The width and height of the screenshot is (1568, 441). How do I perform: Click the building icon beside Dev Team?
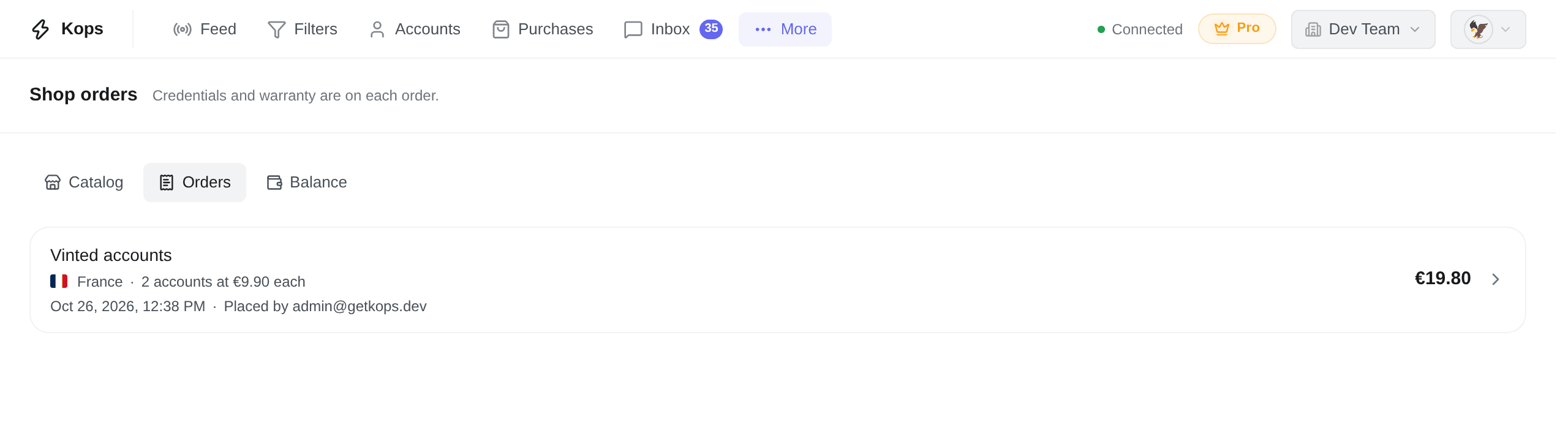[x=1313, y=29]
